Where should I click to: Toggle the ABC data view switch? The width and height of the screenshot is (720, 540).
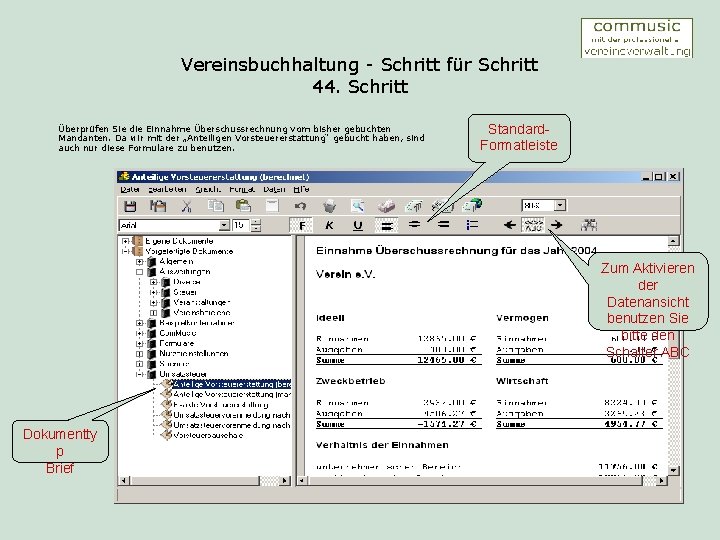pos(533,225)
